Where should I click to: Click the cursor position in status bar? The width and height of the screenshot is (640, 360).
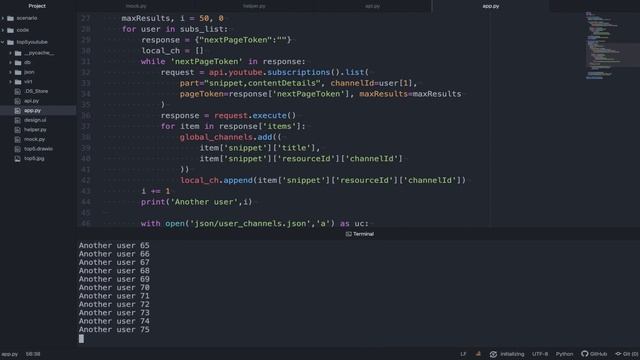(33, 354)
